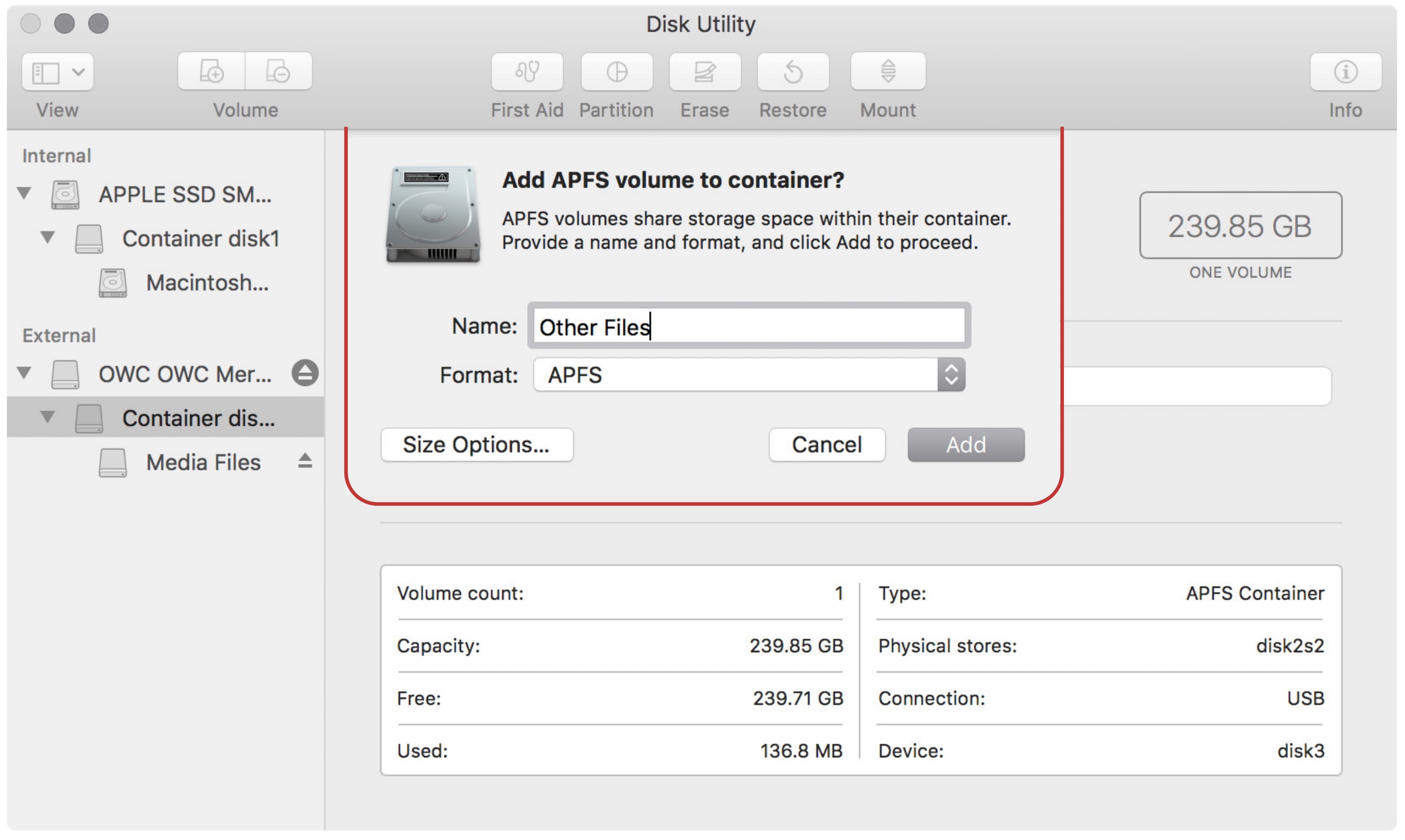The image size is (1405, 840).
Task: Open the APFS Format popup menu
Action: (749, 375)
